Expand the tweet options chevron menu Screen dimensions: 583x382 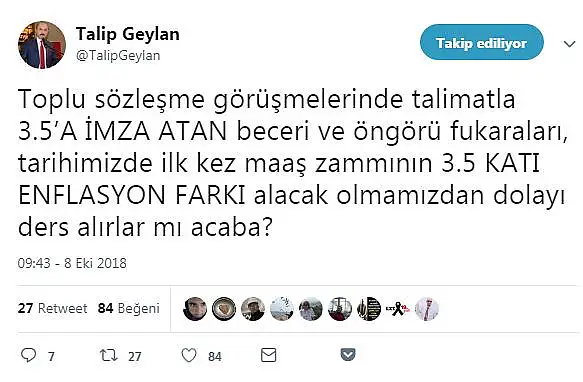[569, 44]
